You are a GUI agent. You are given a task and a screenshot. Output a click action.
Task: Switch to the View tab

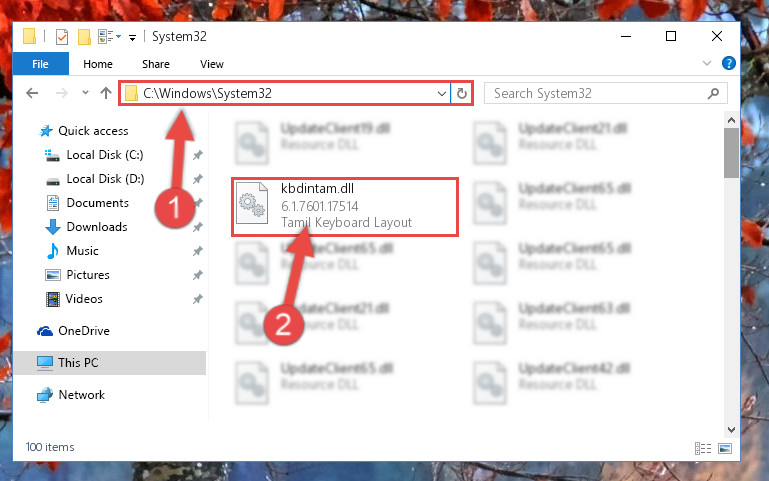click(212, 64)
